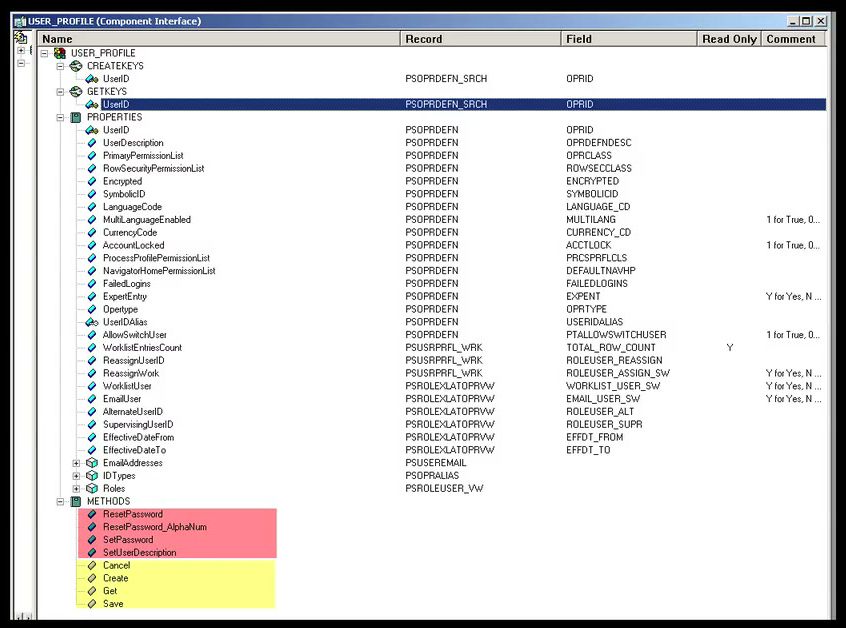Viewport: 846px width, 628px height.
Task: Click the Save method icon
Action: (x=92, y=604)
